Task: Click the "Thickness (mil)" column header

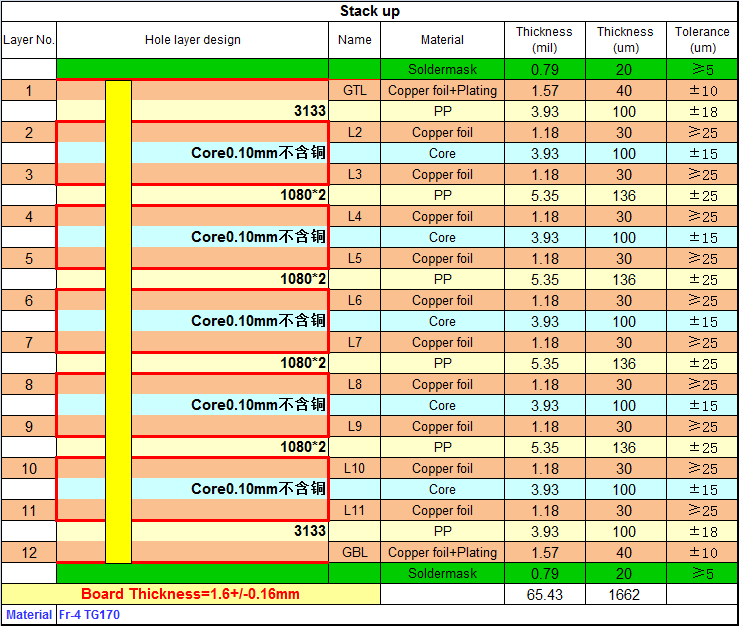Action: (544, 40)
